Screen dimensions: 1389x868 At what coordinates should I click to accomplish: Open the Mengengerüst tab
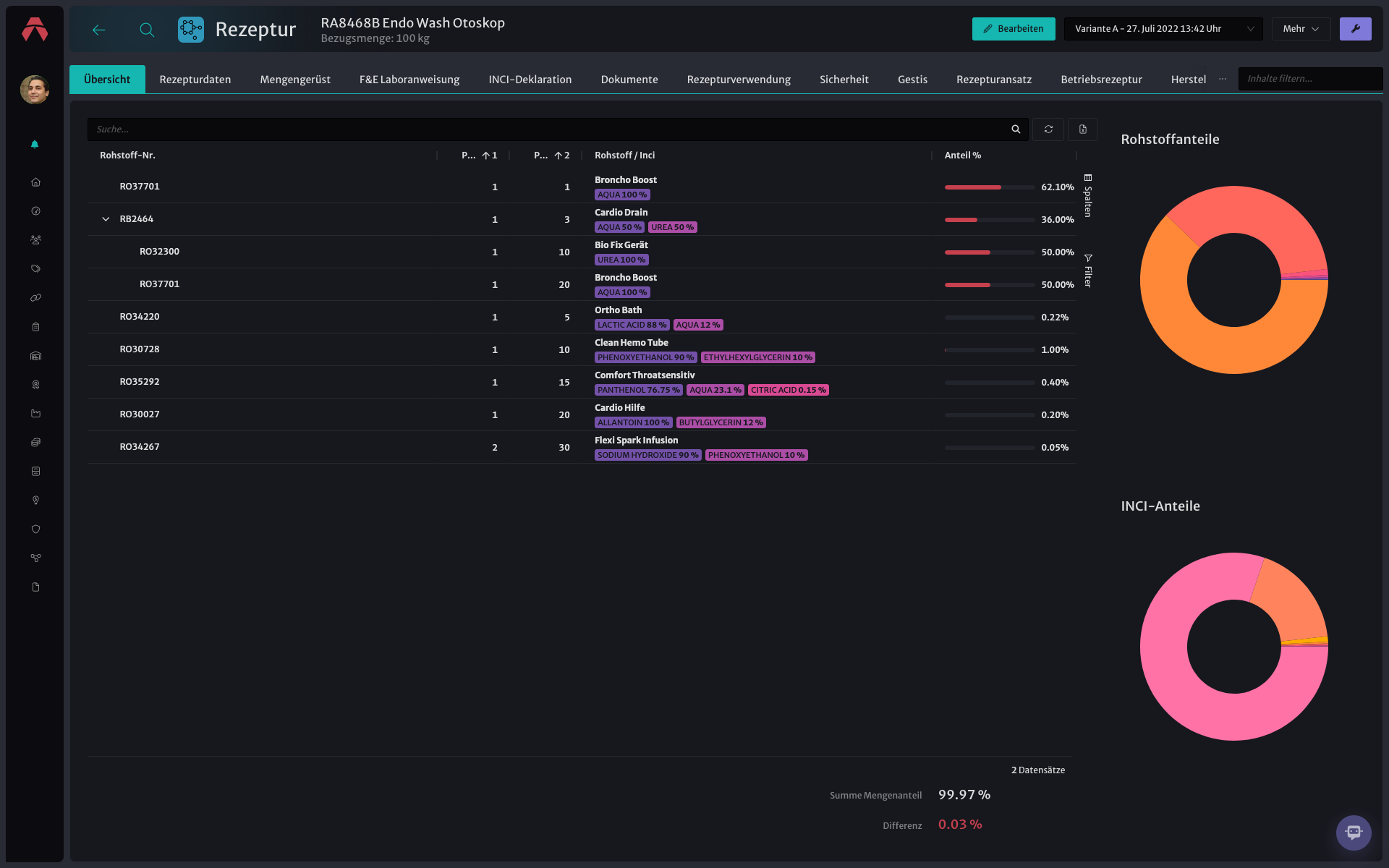[x=295, y=80]
